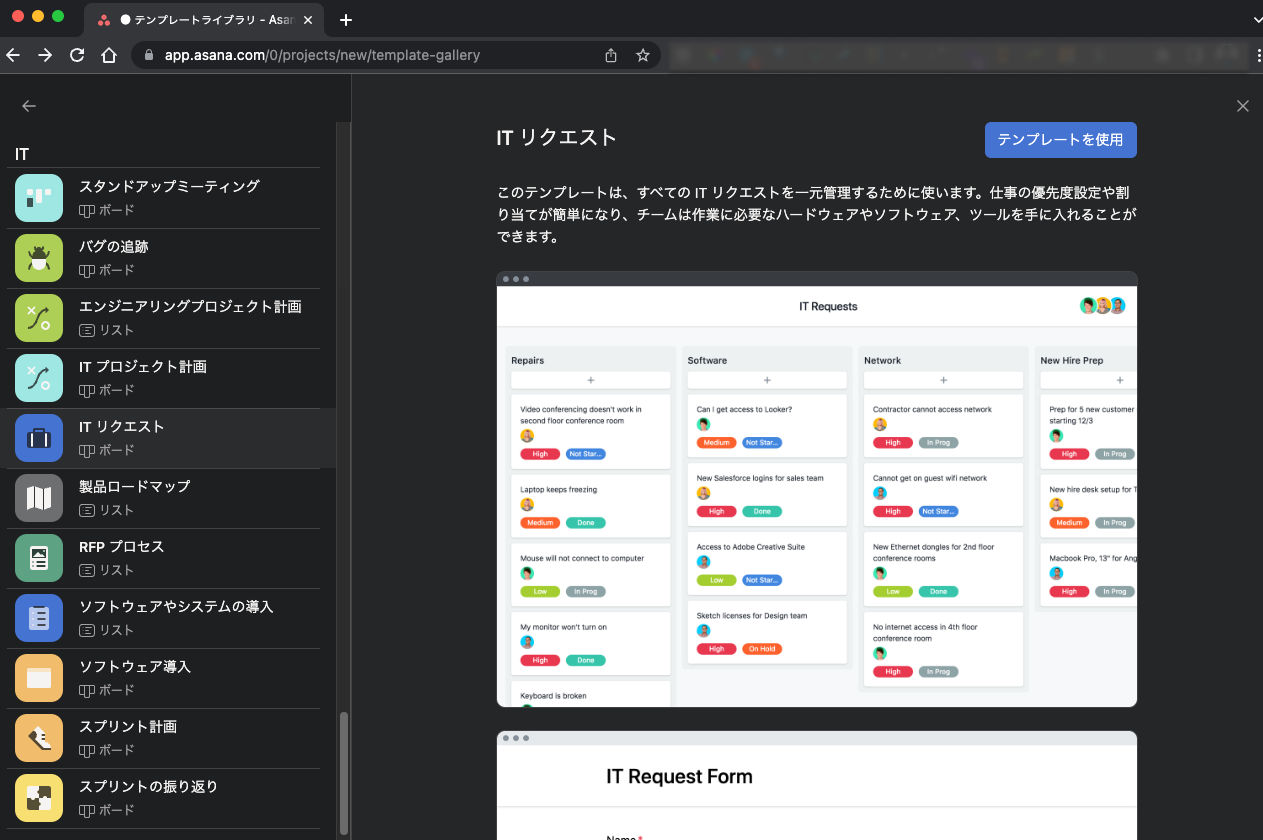The width and height of the screenshot is (1263, 840).
Task: Click the RFP プロセス template icon
Action: point(39,558)
